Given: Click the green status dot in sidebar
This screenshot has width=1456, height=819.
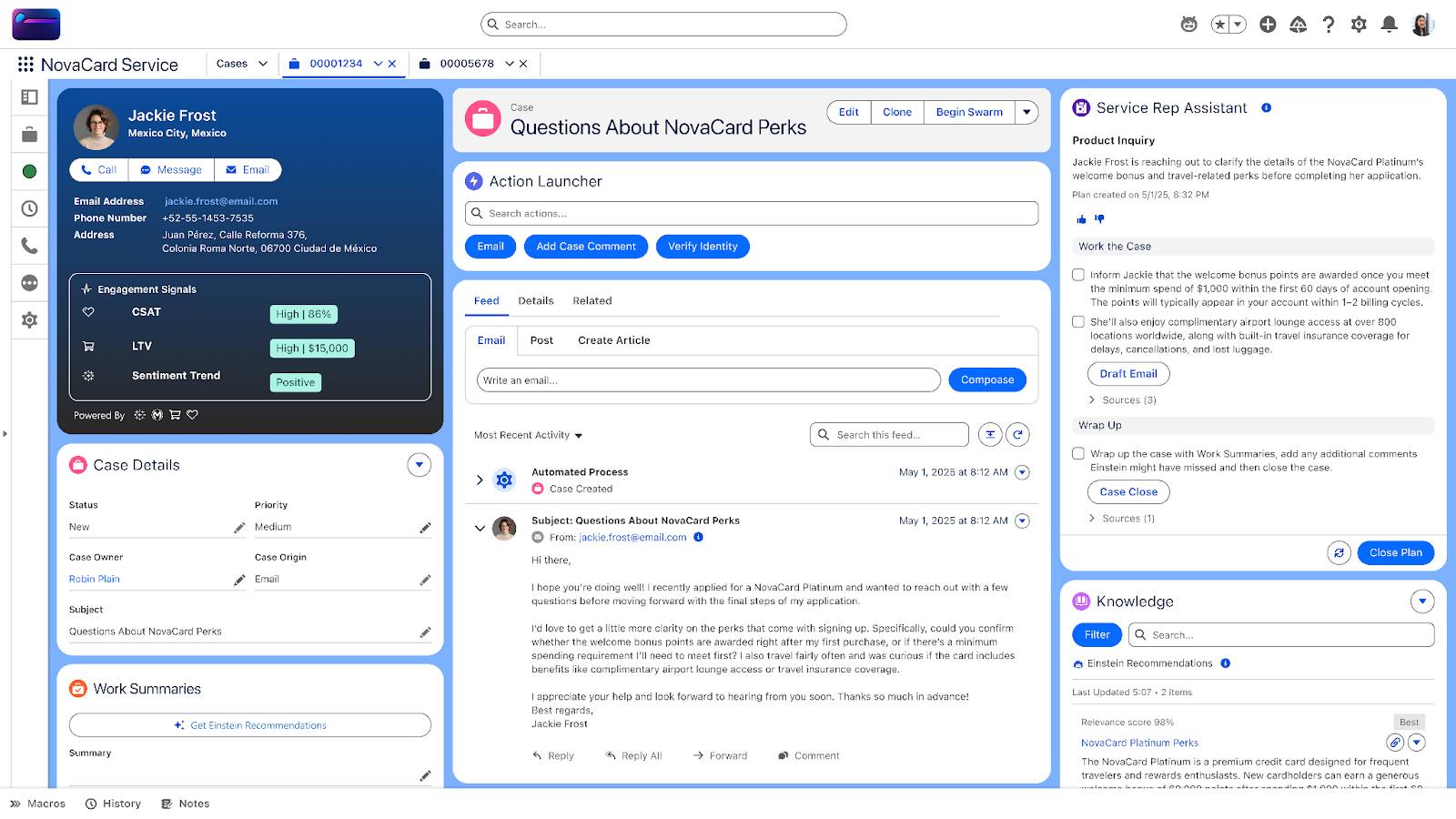Looking at the screenshot, I should pyautogui.click(x=29, y=171).
